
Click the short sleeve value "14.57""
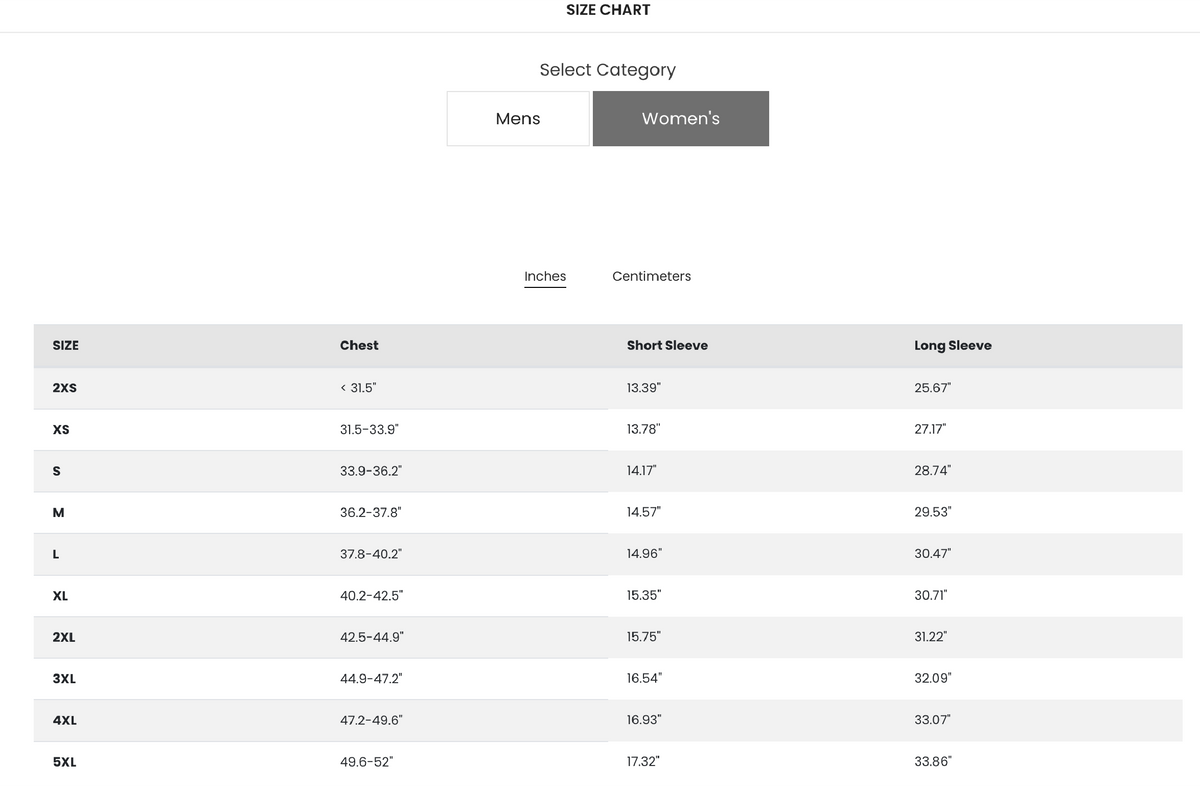[x=644, y=512]
